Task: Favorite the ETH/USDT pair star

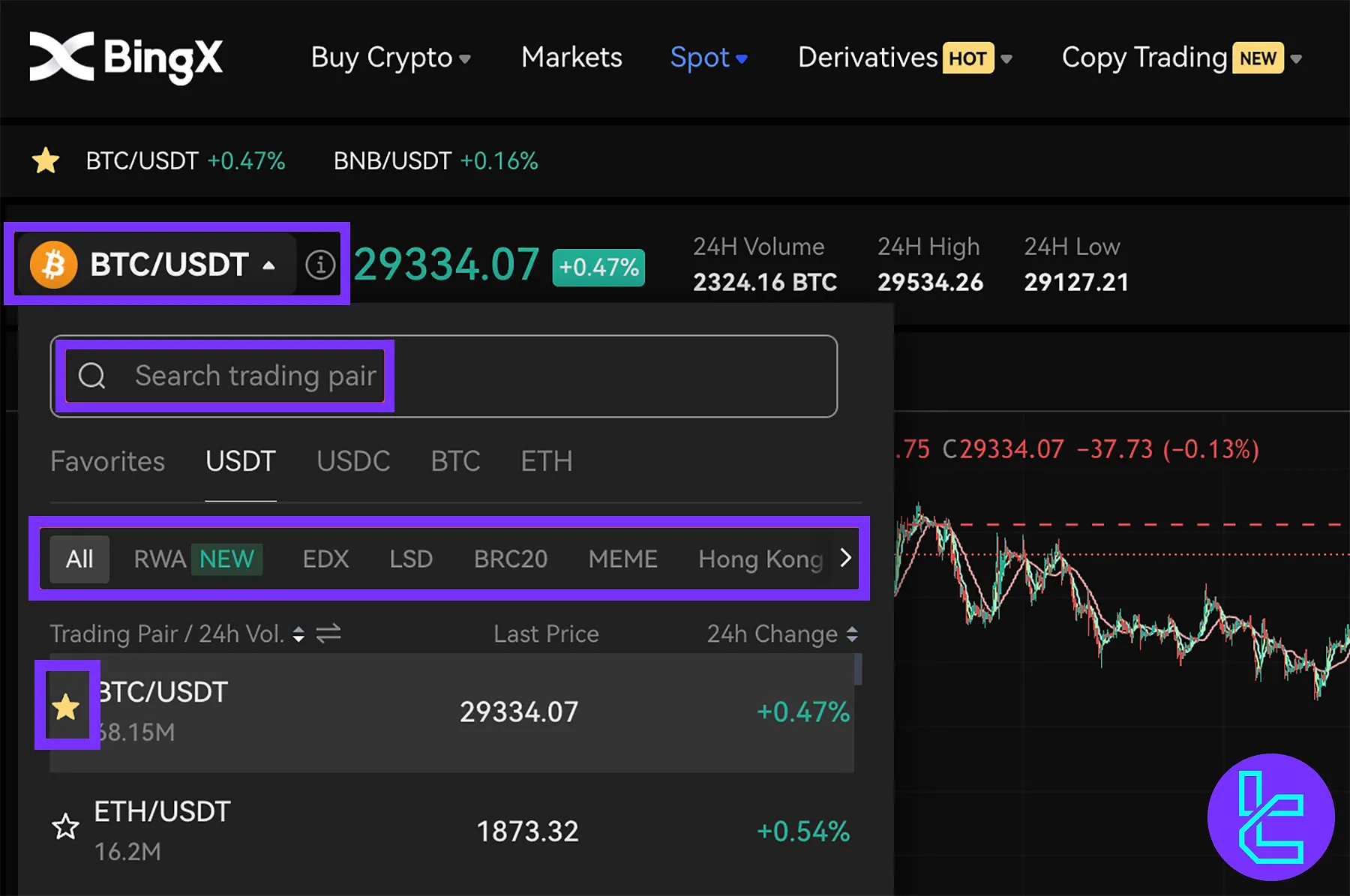Action: [65, 827]
